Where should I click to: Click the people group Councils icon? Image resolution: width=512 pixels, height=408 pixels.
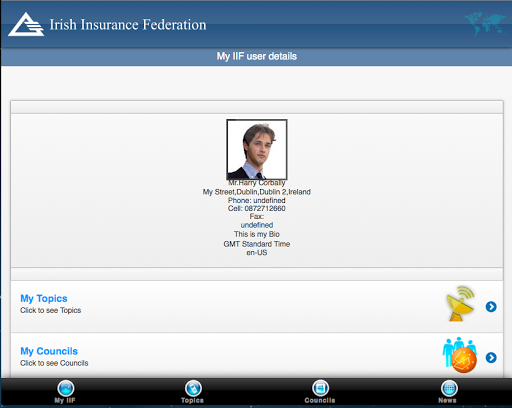click(460, 354)
